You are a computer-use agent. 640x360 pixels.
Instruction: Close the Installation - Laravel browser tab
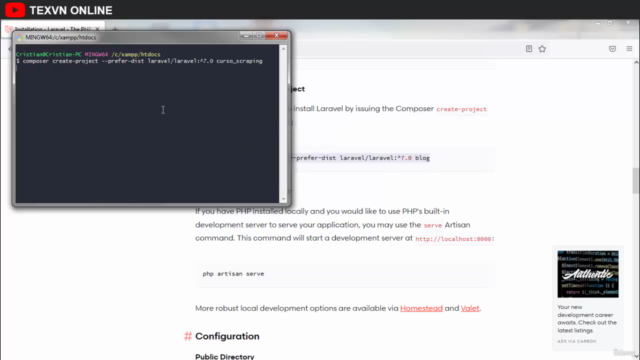click(x=98, y=29)
